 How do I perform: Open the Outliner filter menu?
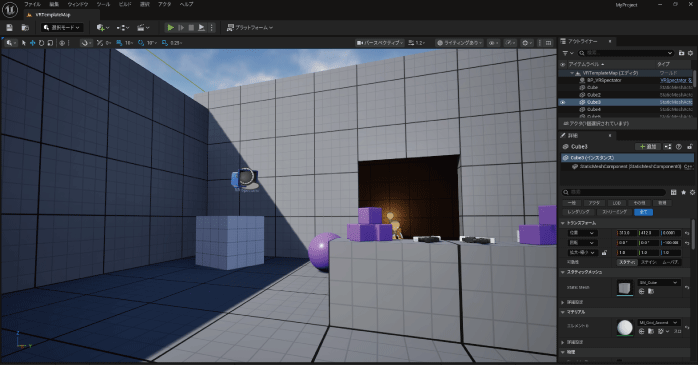pos(568,53)
